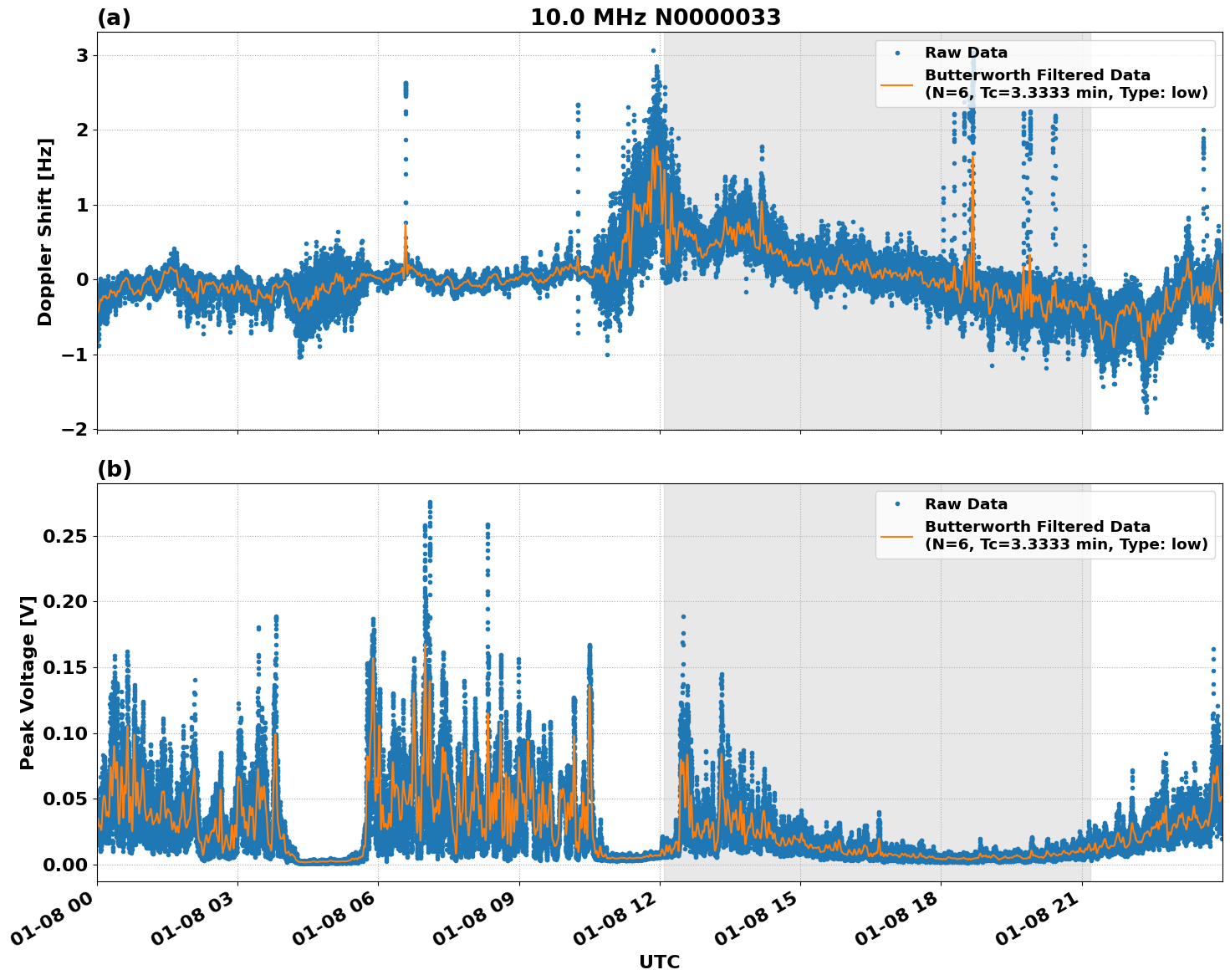Click the UTC axis label

tap(658, 962)
